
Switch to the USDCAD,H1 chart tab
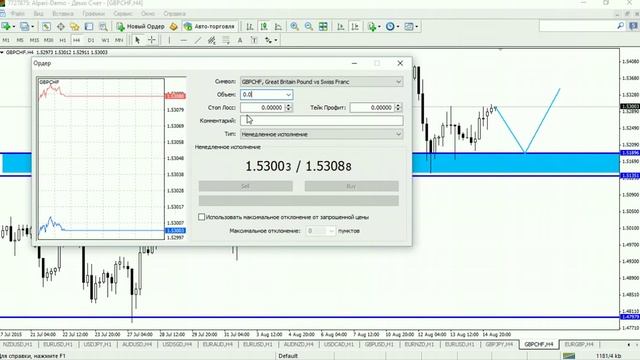[x=339, y=344]
